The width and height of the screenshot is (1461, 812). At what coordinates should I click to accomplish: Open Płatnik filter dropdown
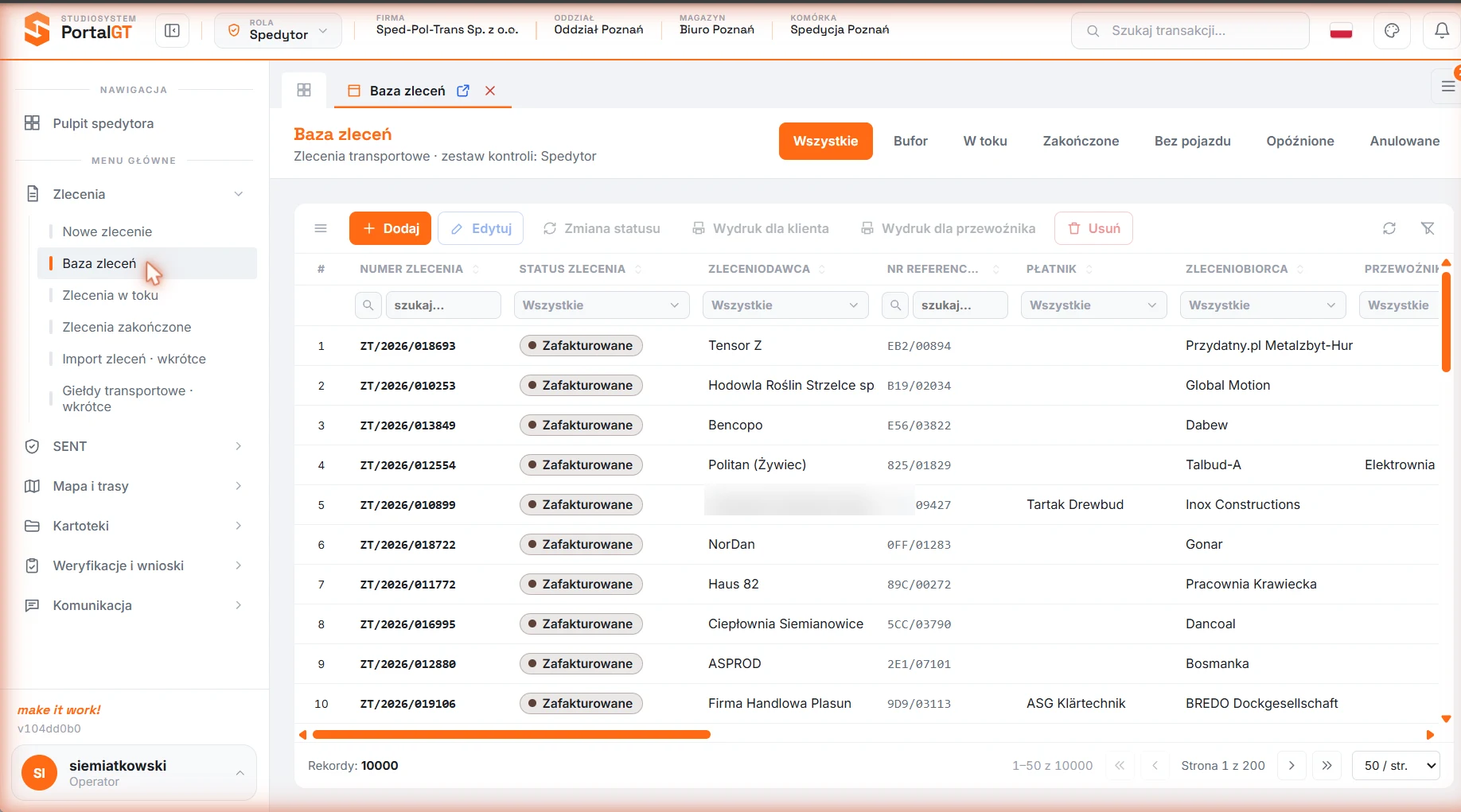(x=1094, y=305)
